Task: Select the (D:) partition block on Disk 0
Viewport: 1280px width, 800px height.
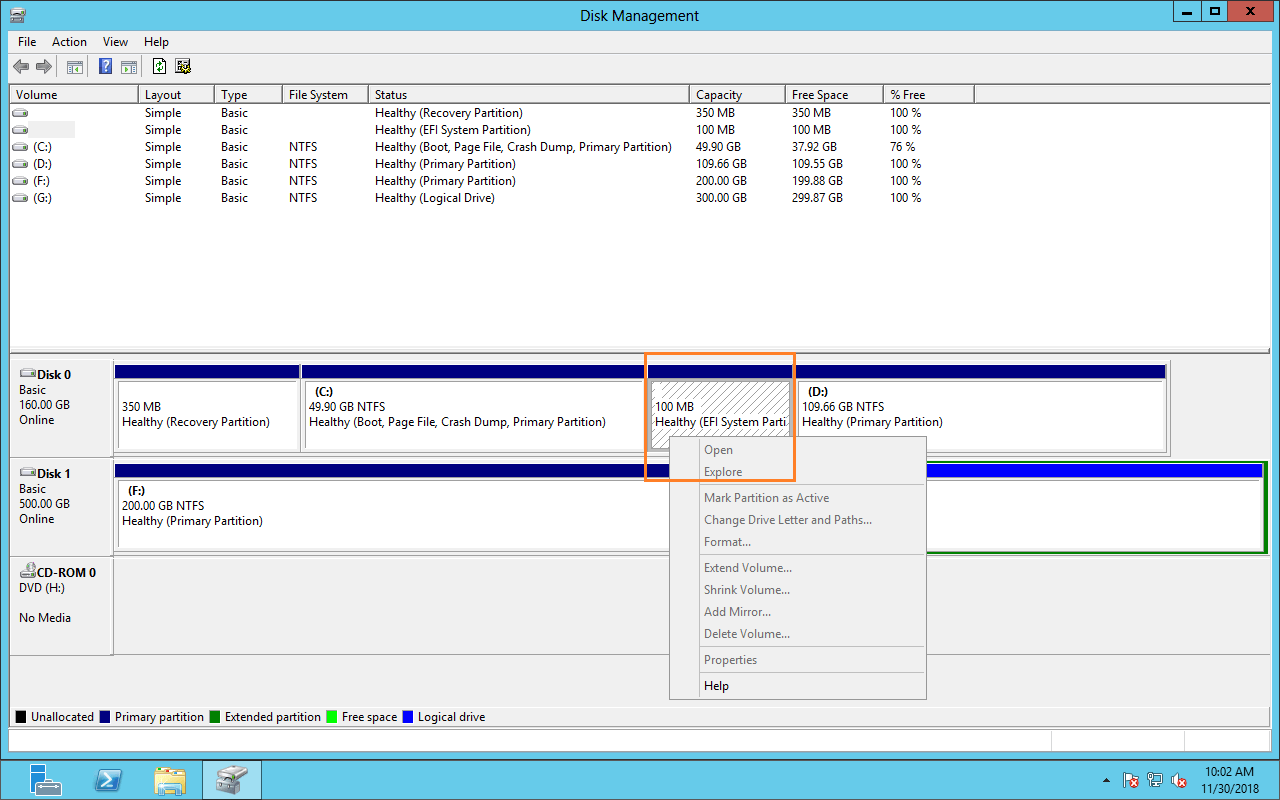Action: (x=980, y=410)
